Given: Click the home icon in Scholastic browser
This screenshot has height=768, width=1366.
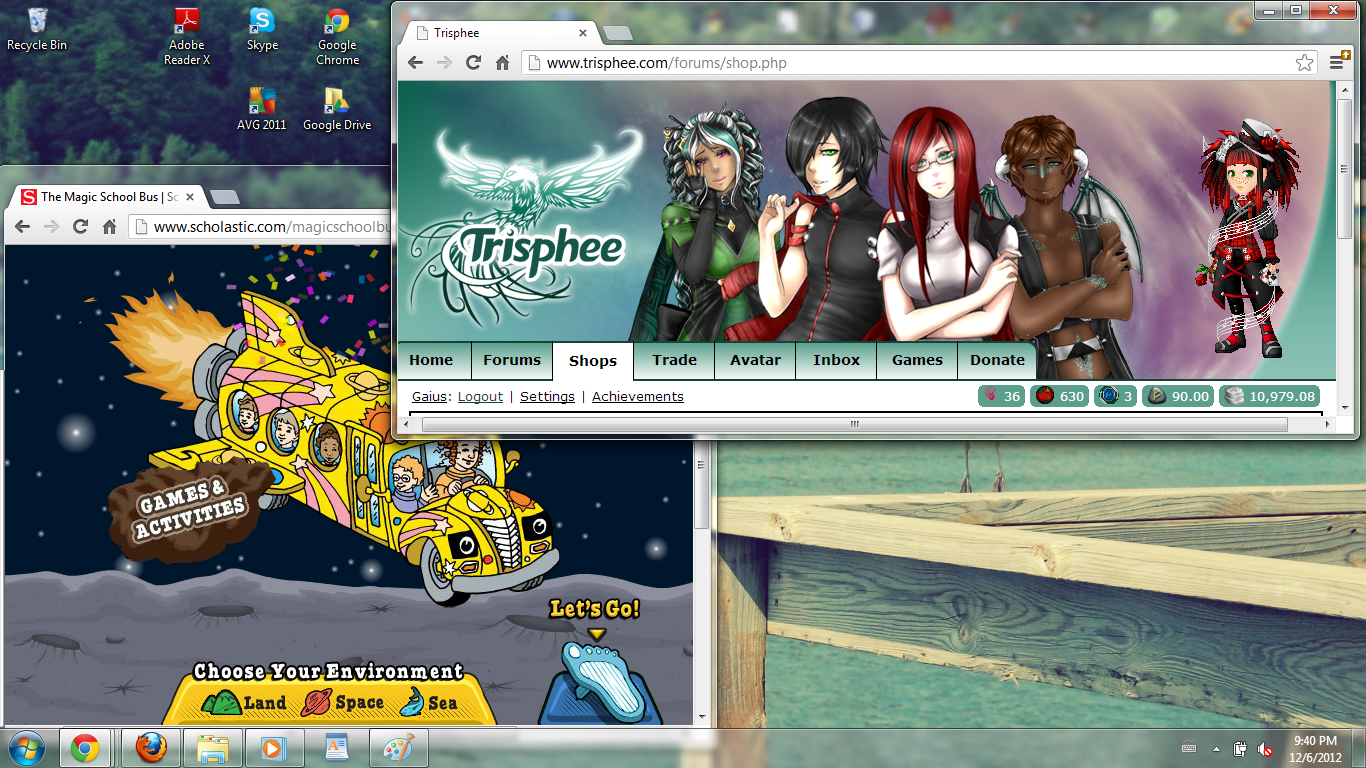Looking at the screenshot, I should click(110, 227).
